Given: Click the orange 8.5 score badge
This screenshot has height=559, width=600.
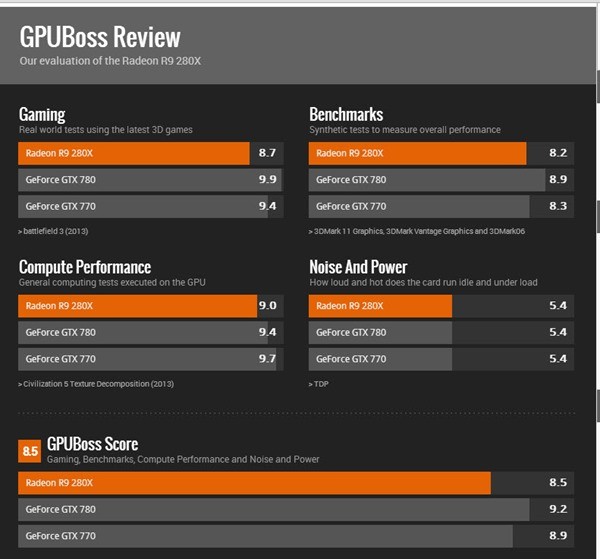Looking at the screenshot, I should [29, 451].
